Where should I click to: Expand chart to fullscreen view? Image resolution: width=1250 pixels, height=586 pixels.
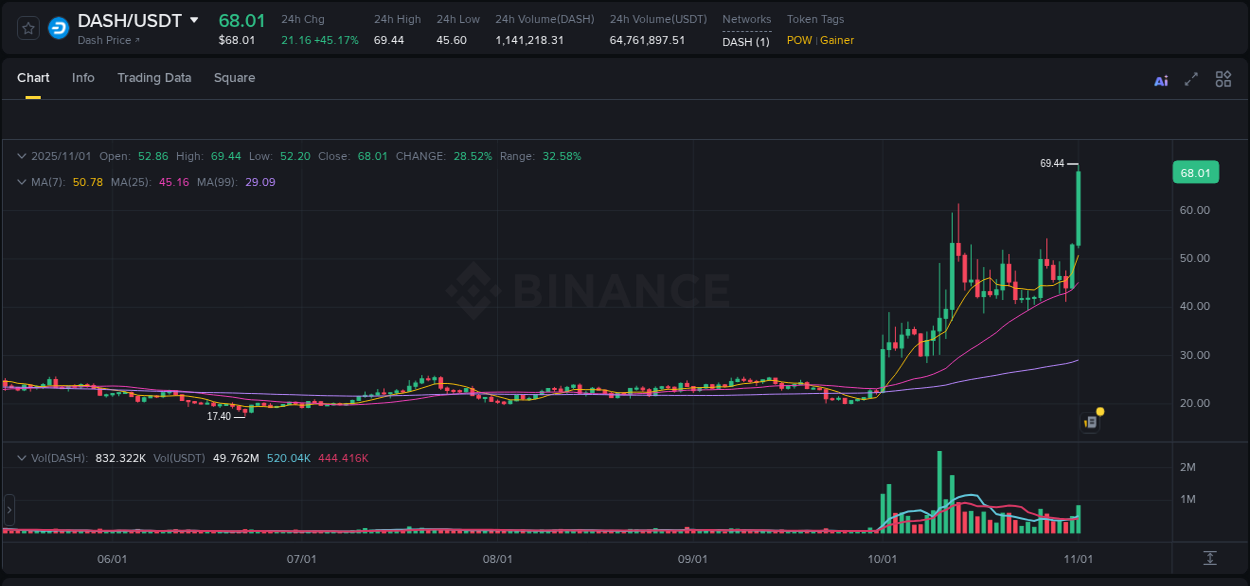coord(1191,78)
